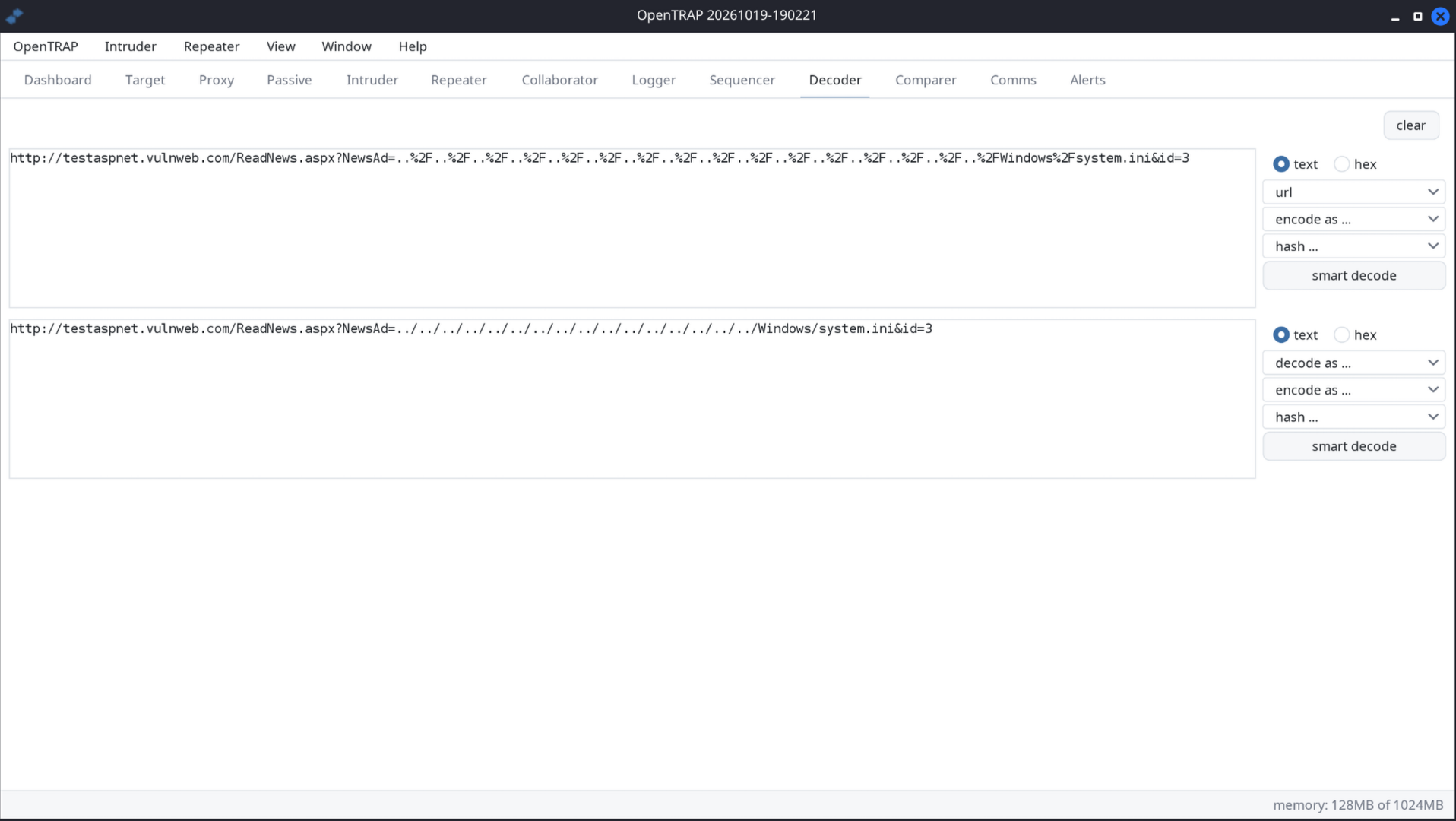Switch to the Logger tab

click(654, 80)
